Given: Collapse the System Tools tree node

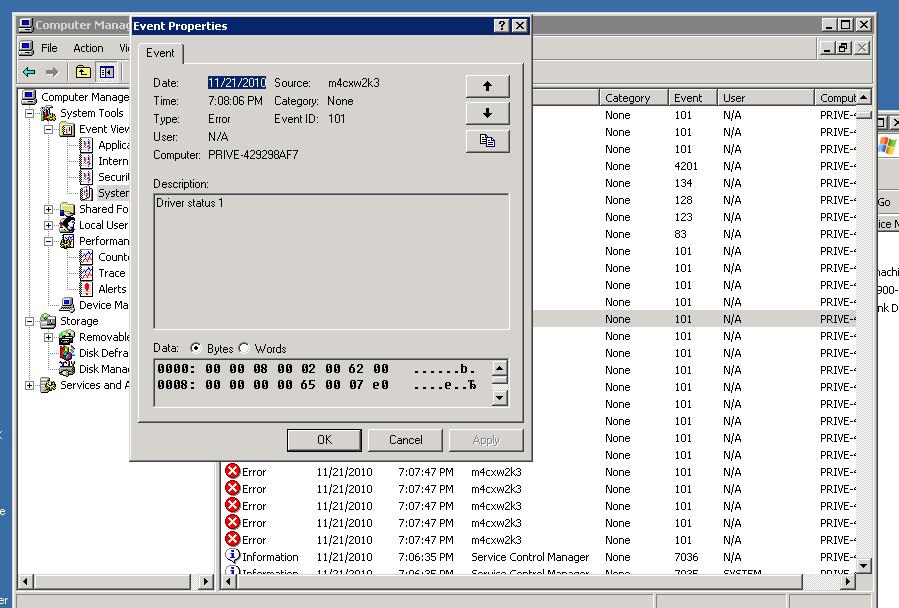Looking at the screenshot, I should (x=30, y=114).
